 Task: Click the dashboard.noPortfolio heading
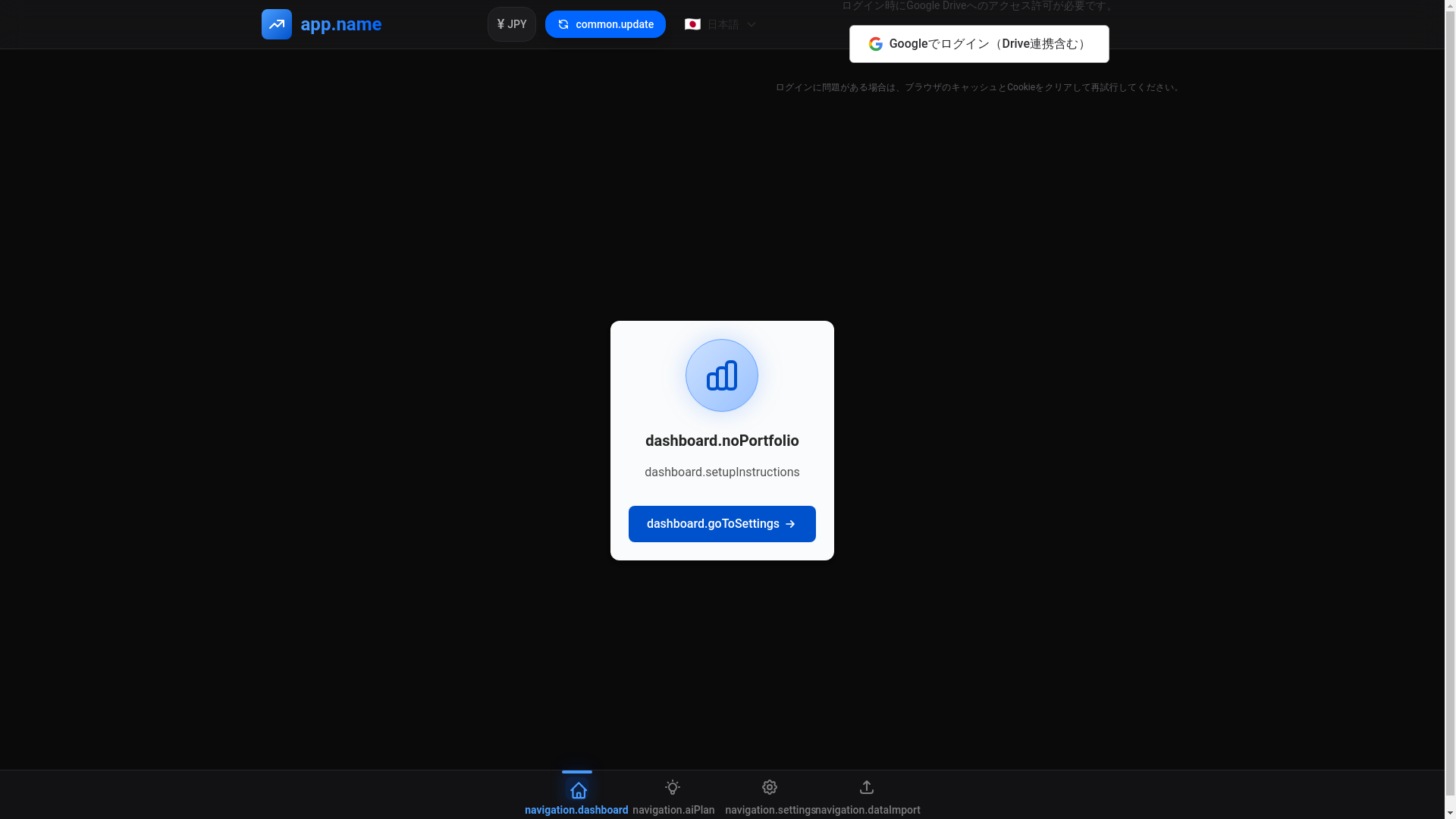(722, 441)
